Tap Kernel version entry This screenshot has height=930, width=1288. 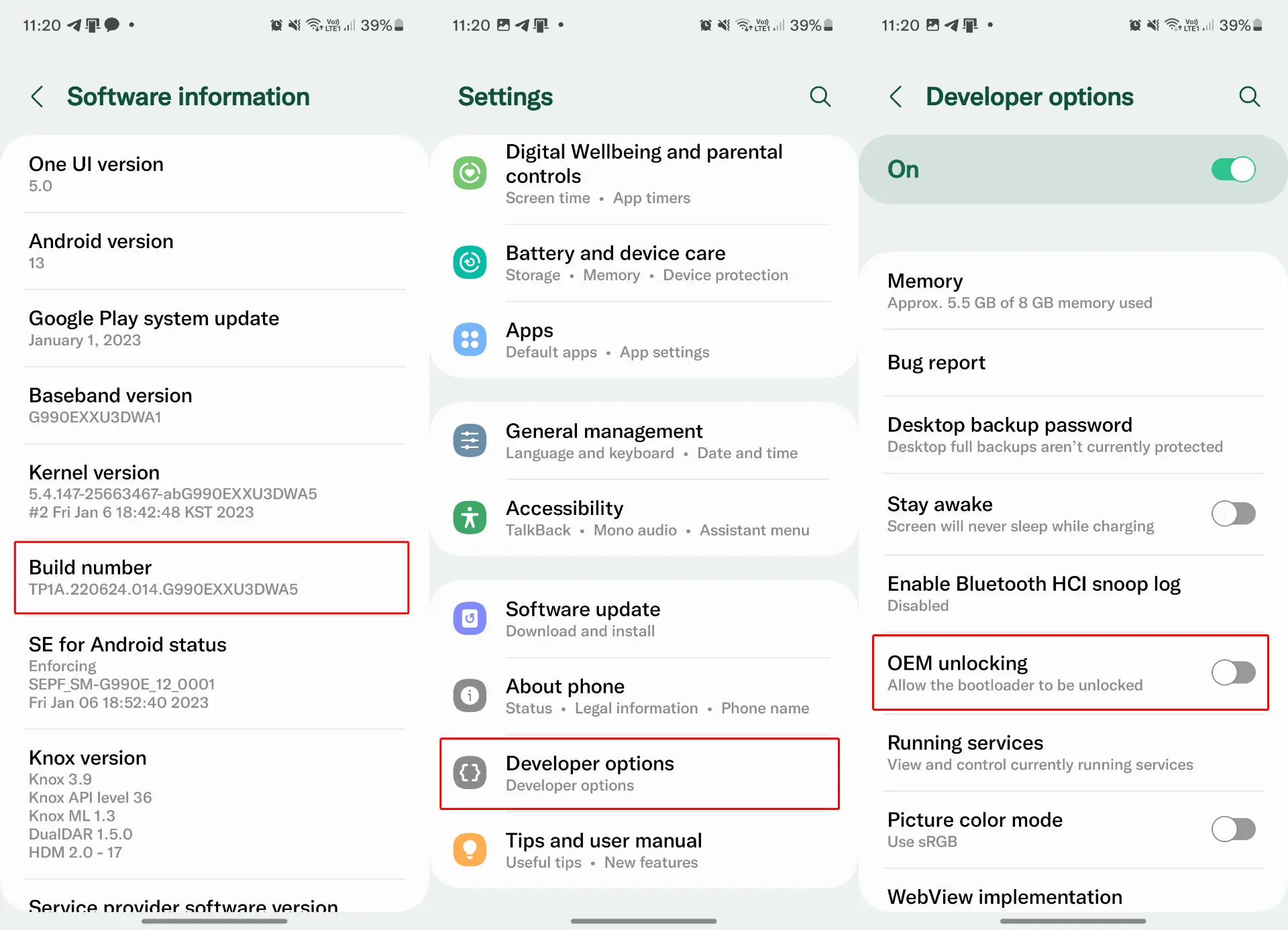click(214, 491)
